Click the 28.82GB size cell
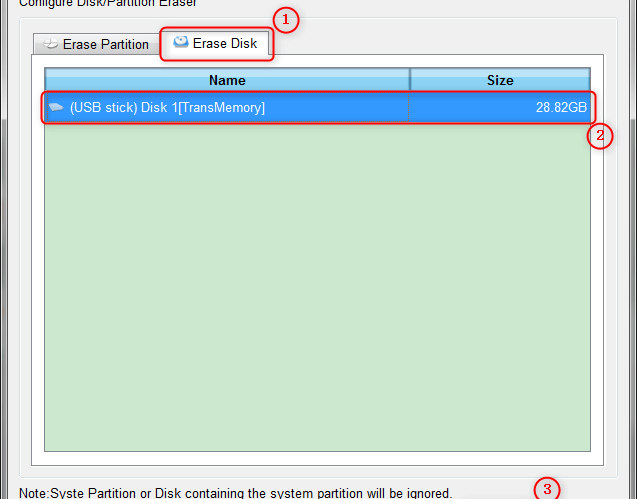This screenshot has height=499, width=637. point(500,107)
